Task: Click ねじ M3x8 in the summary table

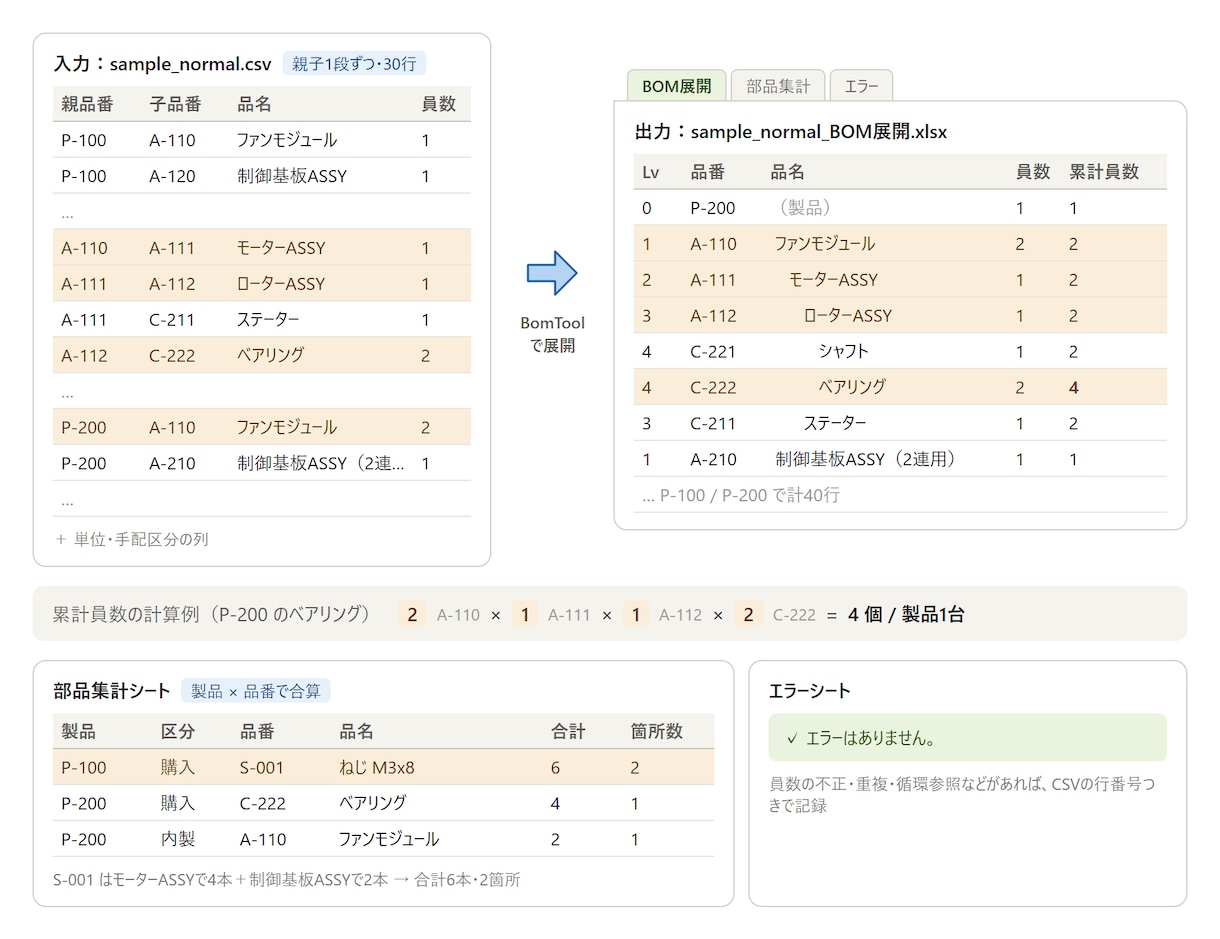Action: (x=377, y=767)
